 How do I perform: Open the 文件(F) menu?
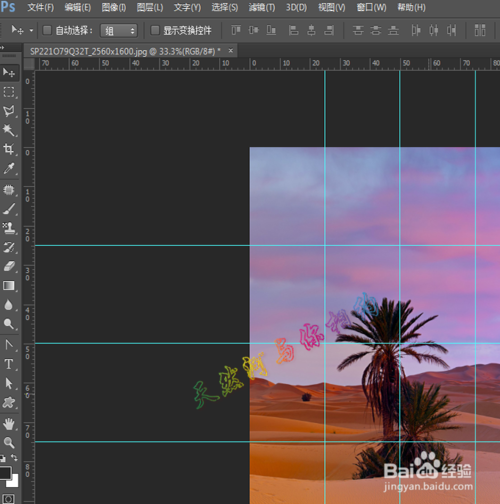(x=40, y=7)
